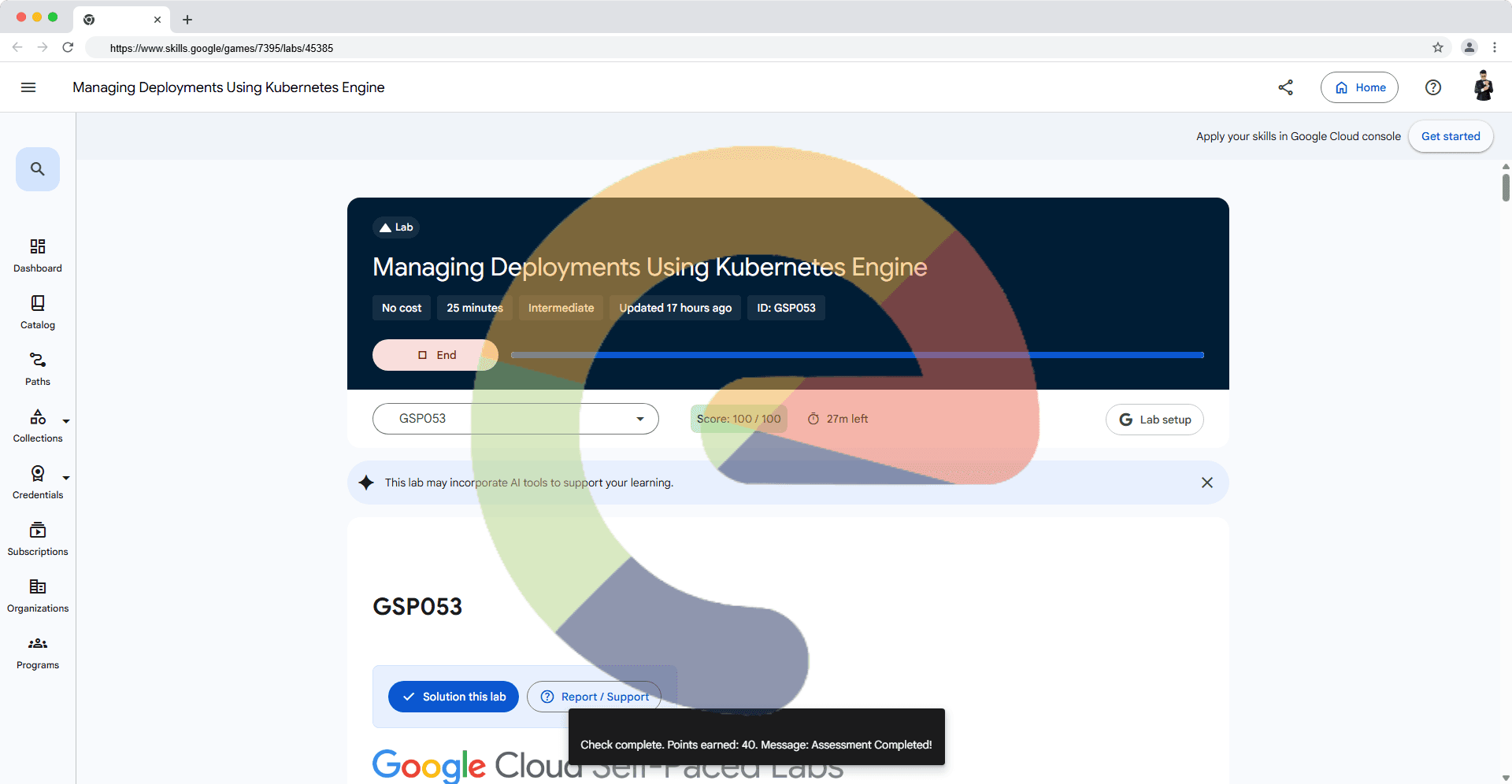This screenshot has width=1512, height=784.
Task: Click the Score: 100 / 100 badge
Action: pyautogui.click(x=739, y=419)
